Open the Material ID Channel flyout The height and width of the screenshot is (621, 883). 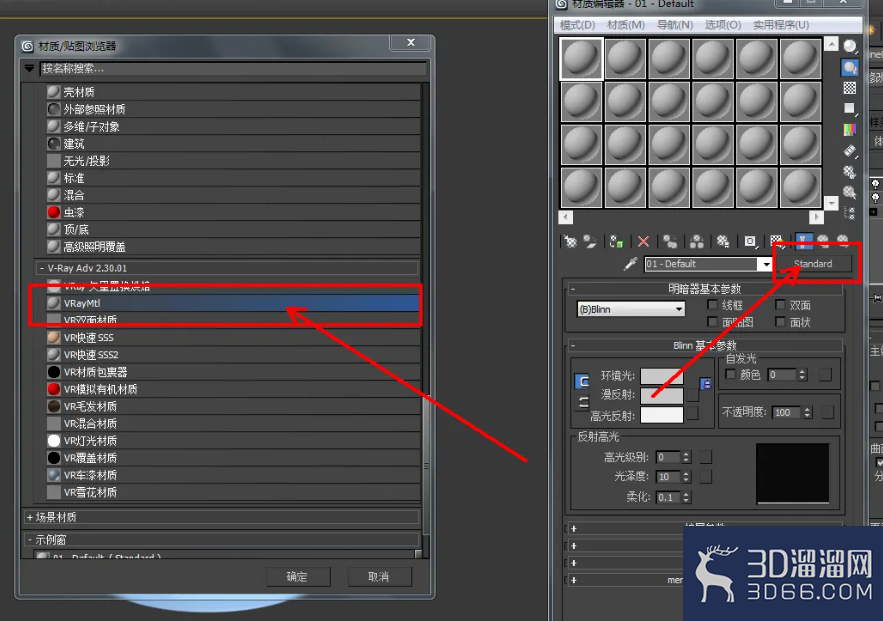click(750, 242)
